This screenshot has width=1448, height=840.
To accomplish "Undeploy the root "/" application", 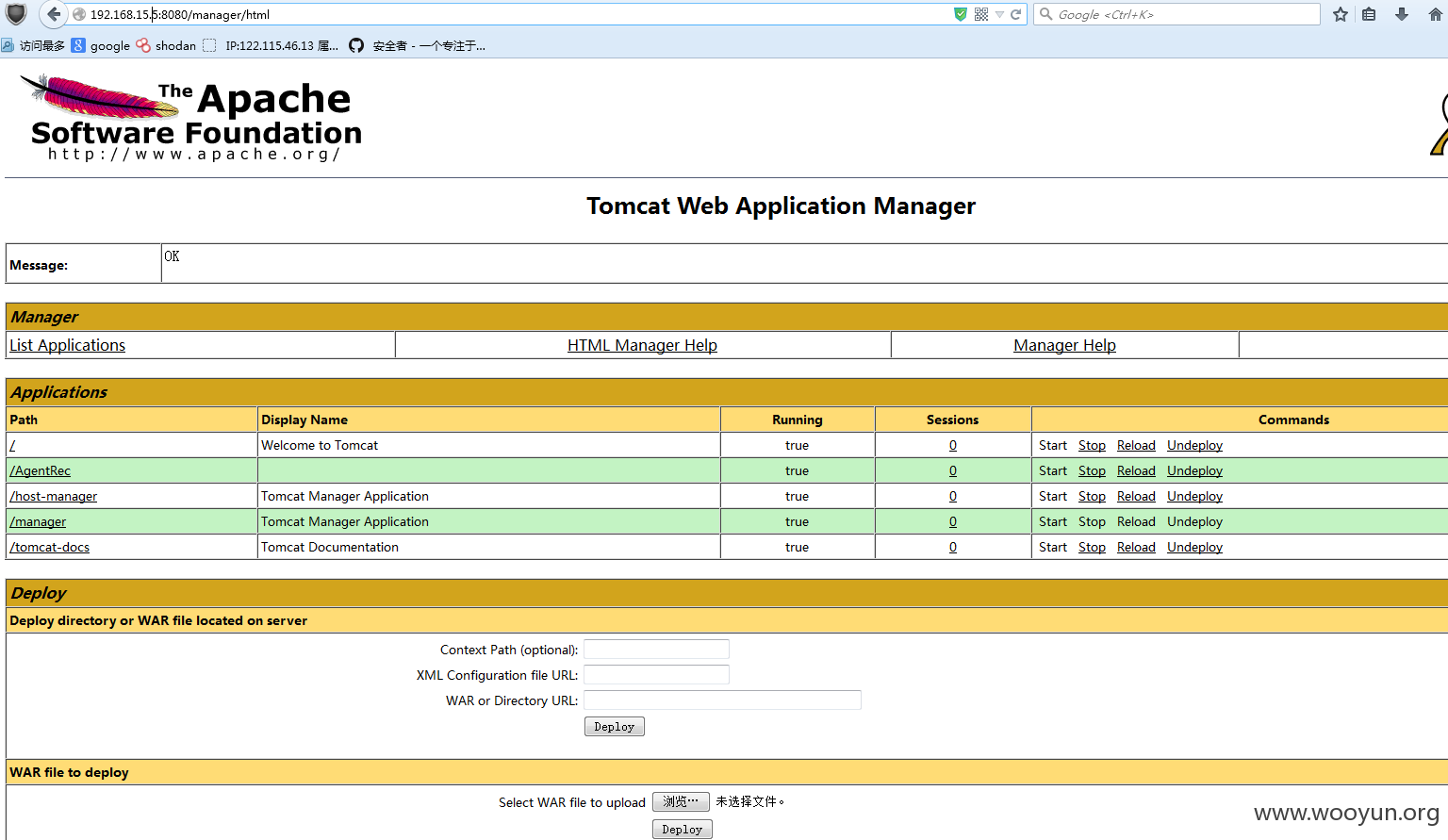I will pos(1194,445).
